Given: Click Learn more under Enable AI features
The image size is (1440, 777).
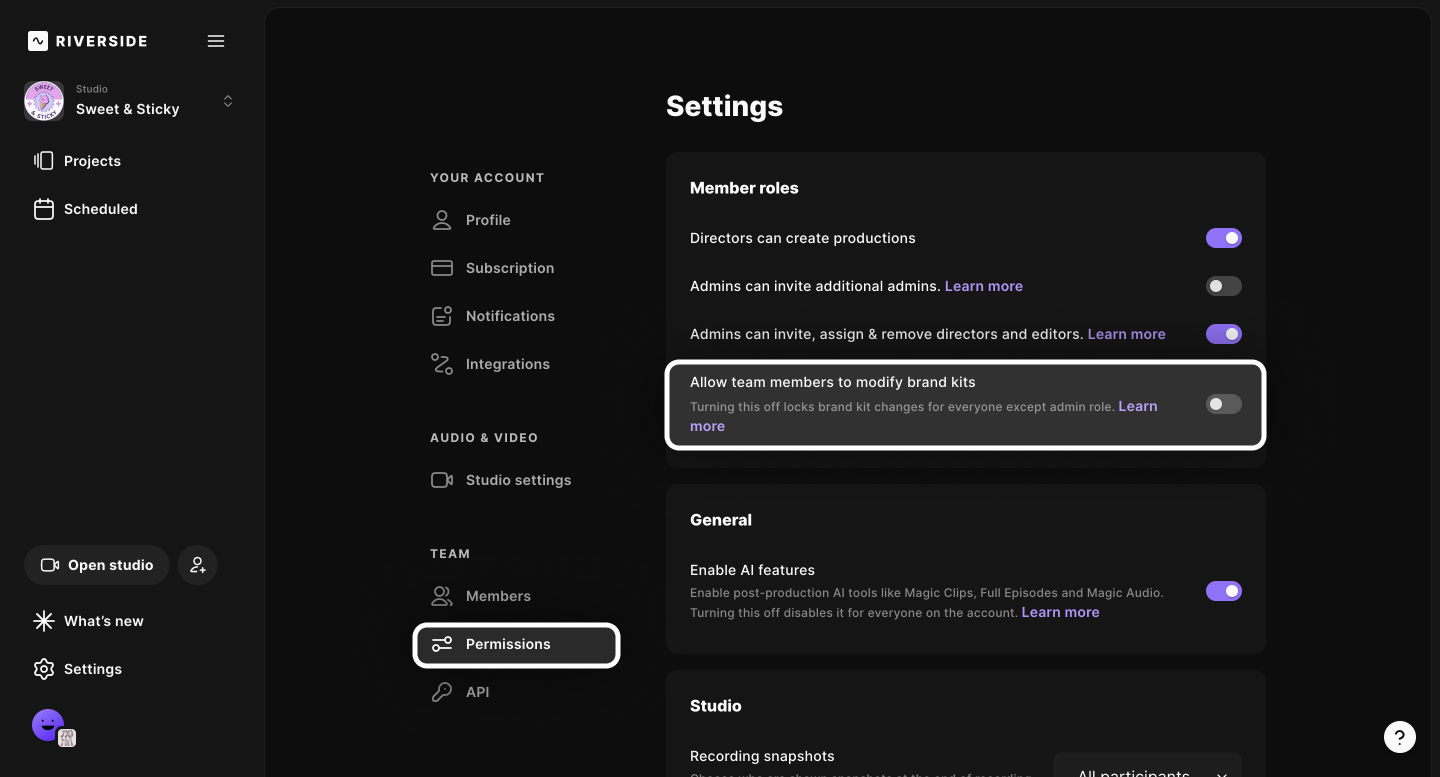Looking at the screenshot, I should pos(1060,612).
